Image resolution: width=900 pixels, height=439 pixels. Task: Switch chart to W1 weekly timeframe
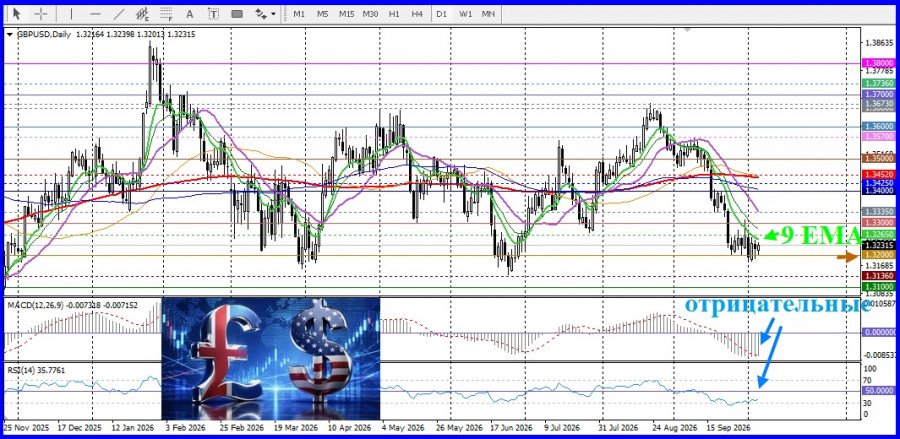click(x=465, y=13)
